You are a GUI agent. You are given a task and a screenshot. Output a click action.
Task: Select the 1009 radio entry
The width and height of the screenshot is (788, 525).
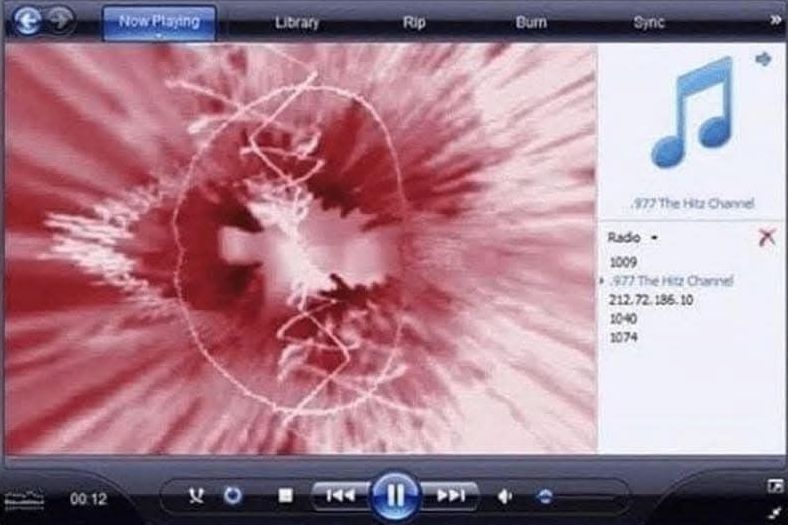[x=623, y=262]
